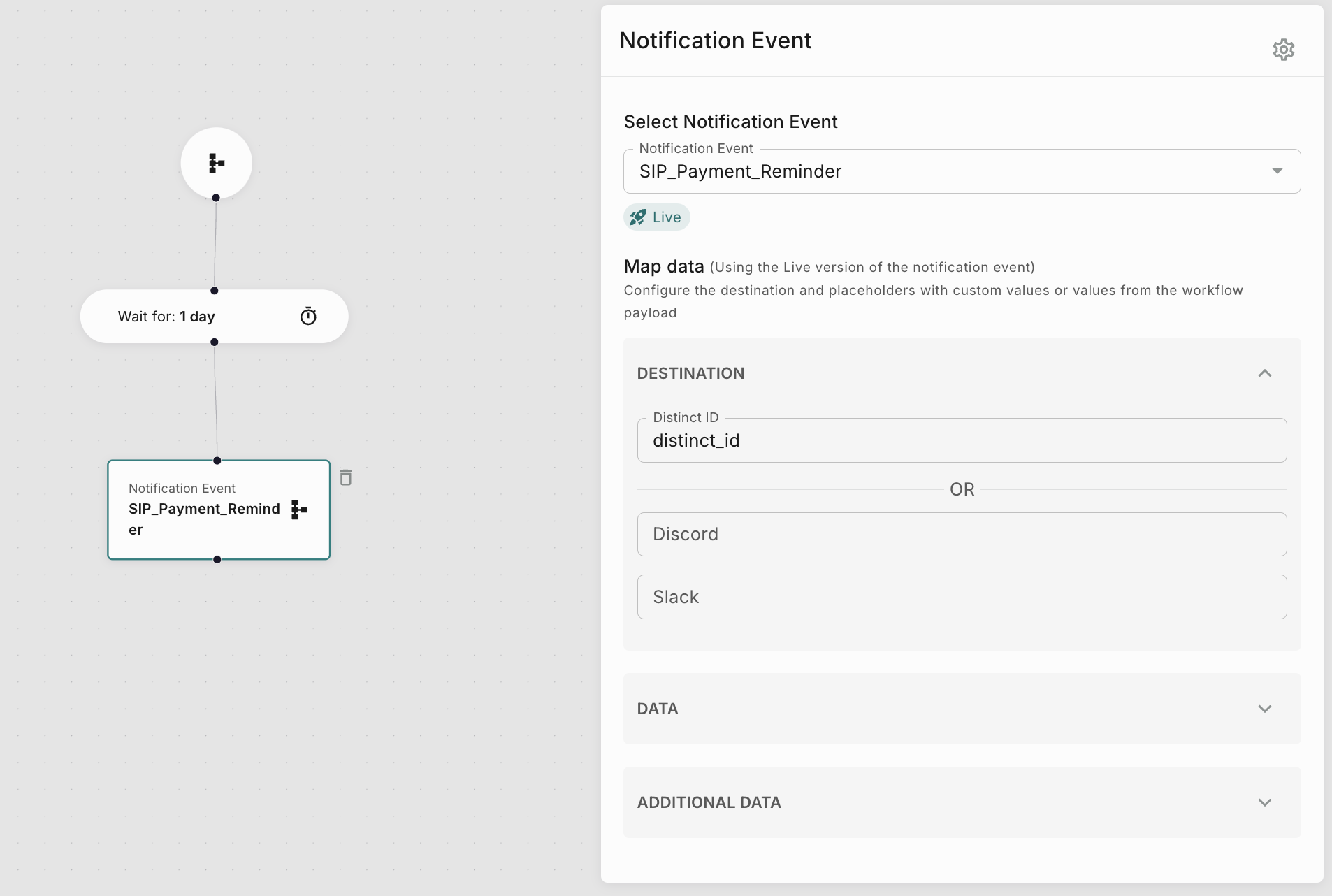1332x896 pixels.
Task: Collapse the DESTINATION section chevron
Action: point(1264,373)
